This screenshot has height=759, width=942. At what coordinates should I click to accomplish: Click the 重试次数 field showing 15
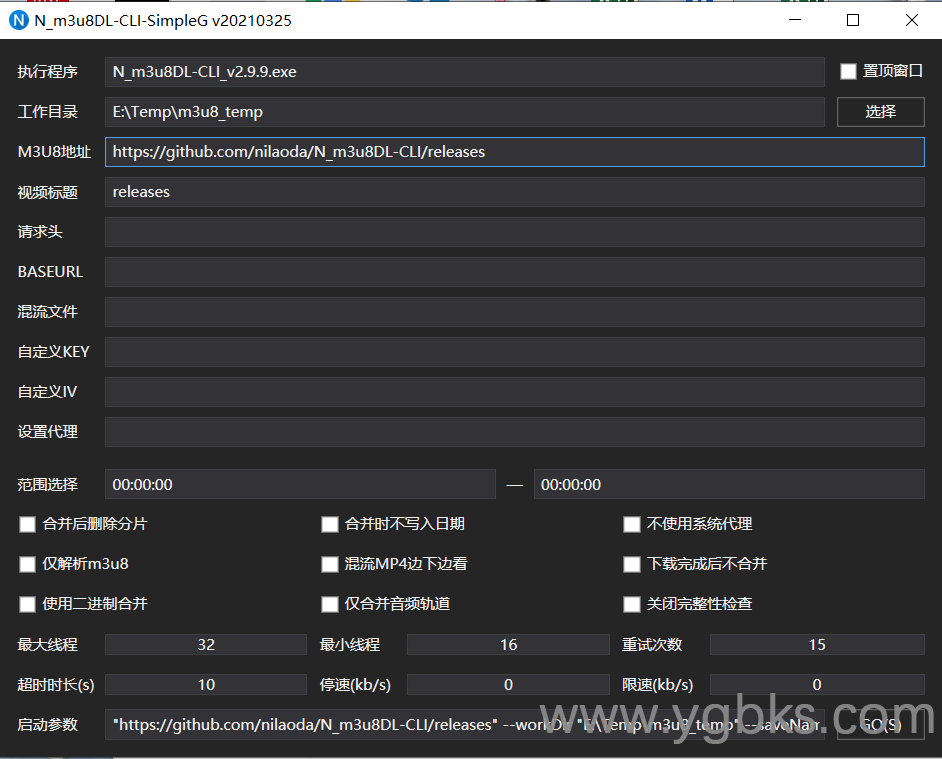click(x=817, y=645)
